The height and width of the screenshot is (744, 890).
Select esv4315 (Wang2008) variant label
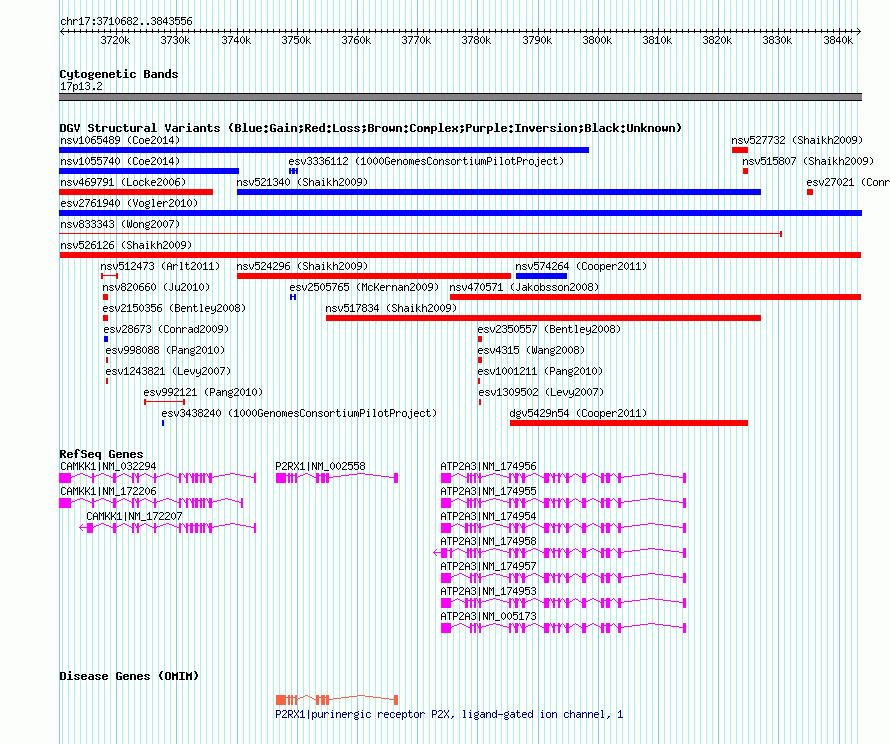point(531,350)
